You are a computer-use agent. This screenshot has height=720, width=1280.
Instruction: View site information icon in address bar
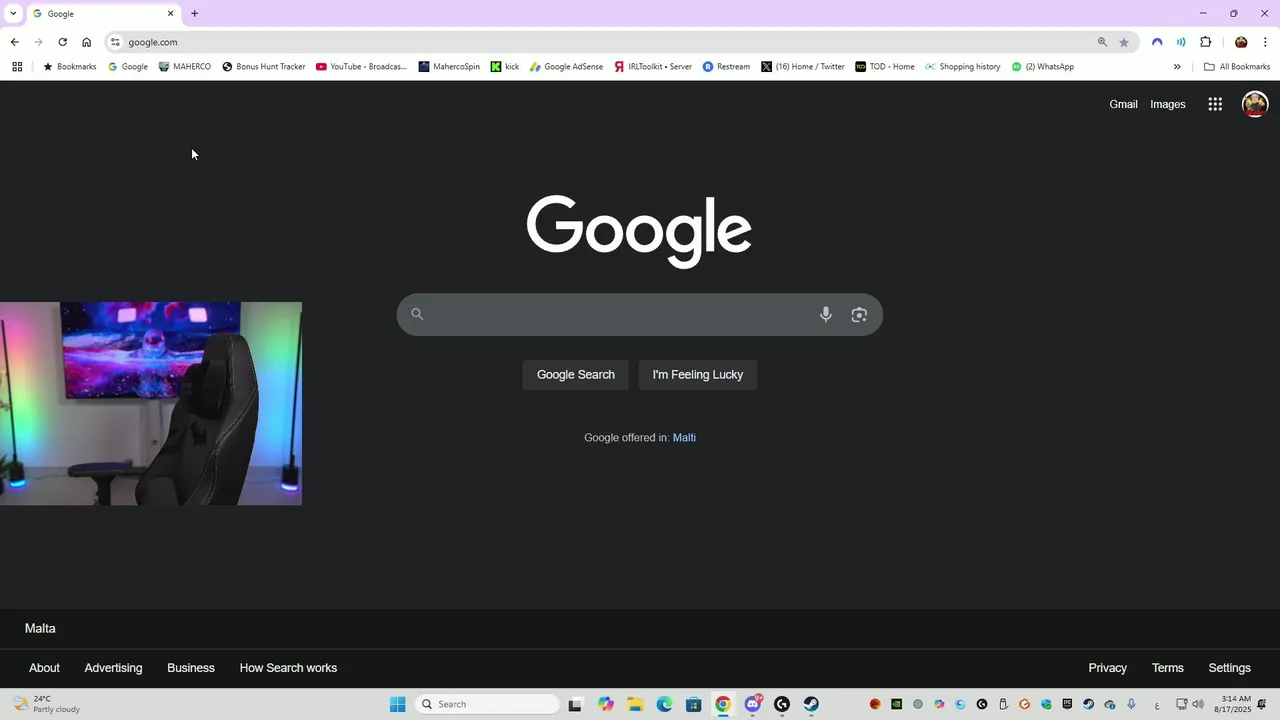click(x=116, y=42)
